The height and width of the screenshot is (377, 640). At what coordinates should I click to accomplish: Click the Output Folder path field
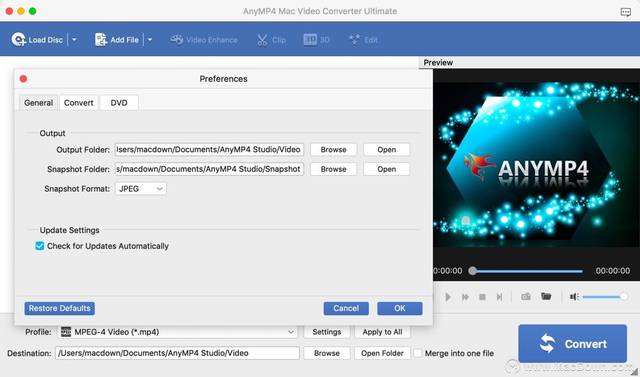pyautogui.click(x=209, y=149)
